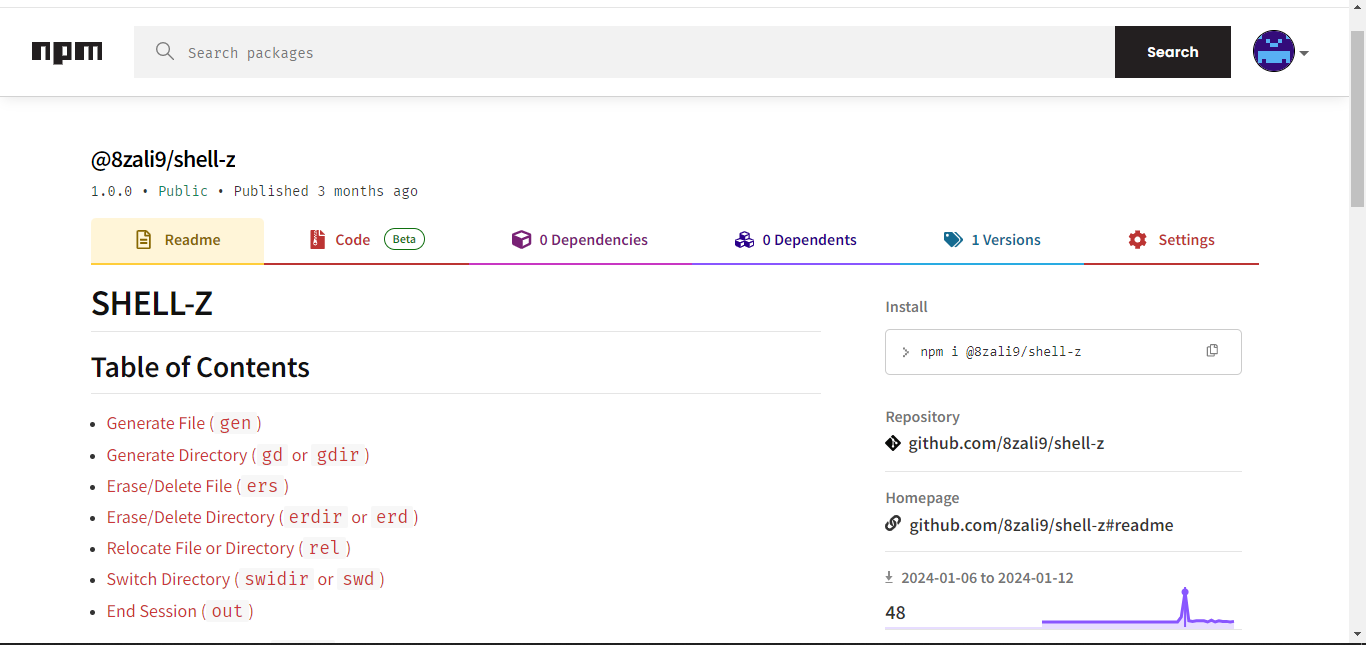Image resolution: width=1366 pixels, height=645 pixels.
Task: Click the weekly downloads sparkline chart
Action: pos(1137,611)
